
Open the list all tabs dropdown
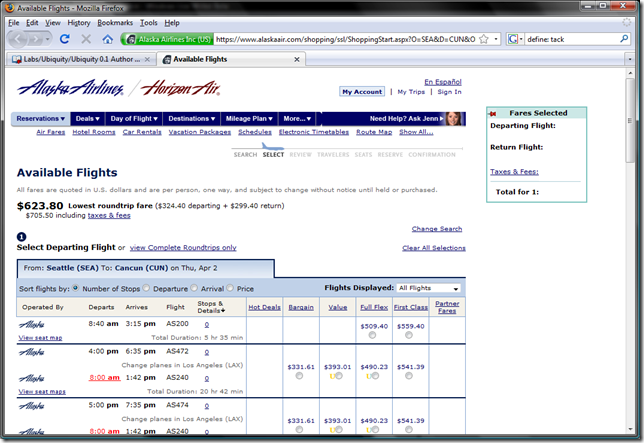pyautogui.click(x=630, y=60)
